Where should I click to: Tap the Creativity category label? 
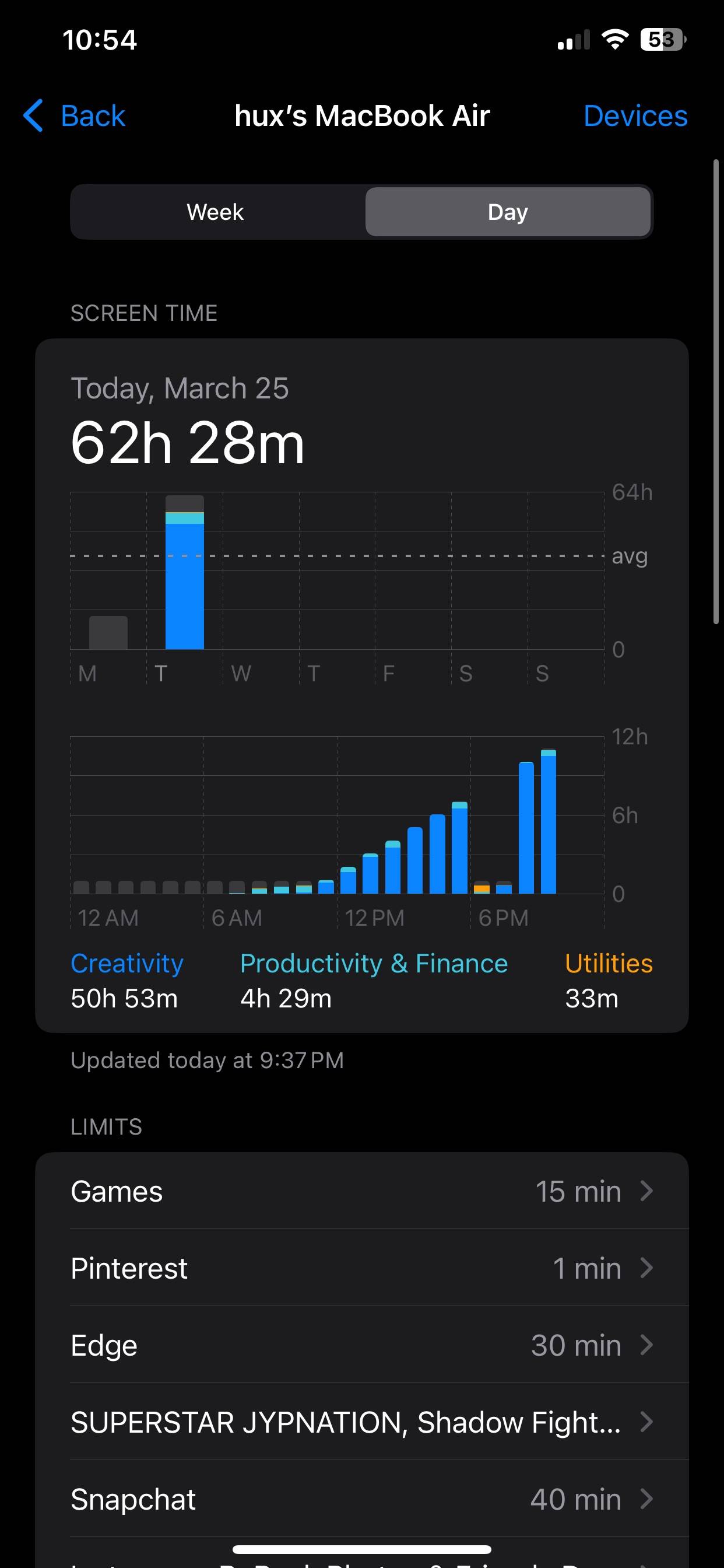pos(127,964)
